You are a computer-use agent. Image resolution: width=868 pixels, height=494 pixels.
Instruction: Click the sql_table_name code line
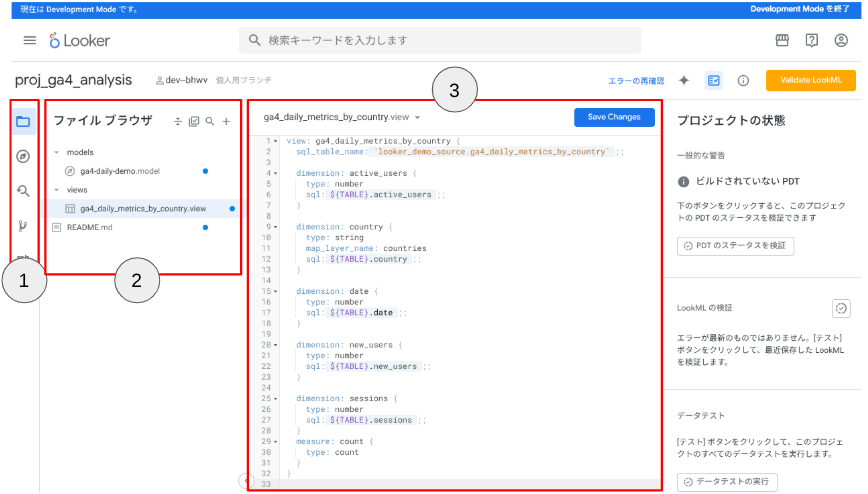tap(459, 152)
